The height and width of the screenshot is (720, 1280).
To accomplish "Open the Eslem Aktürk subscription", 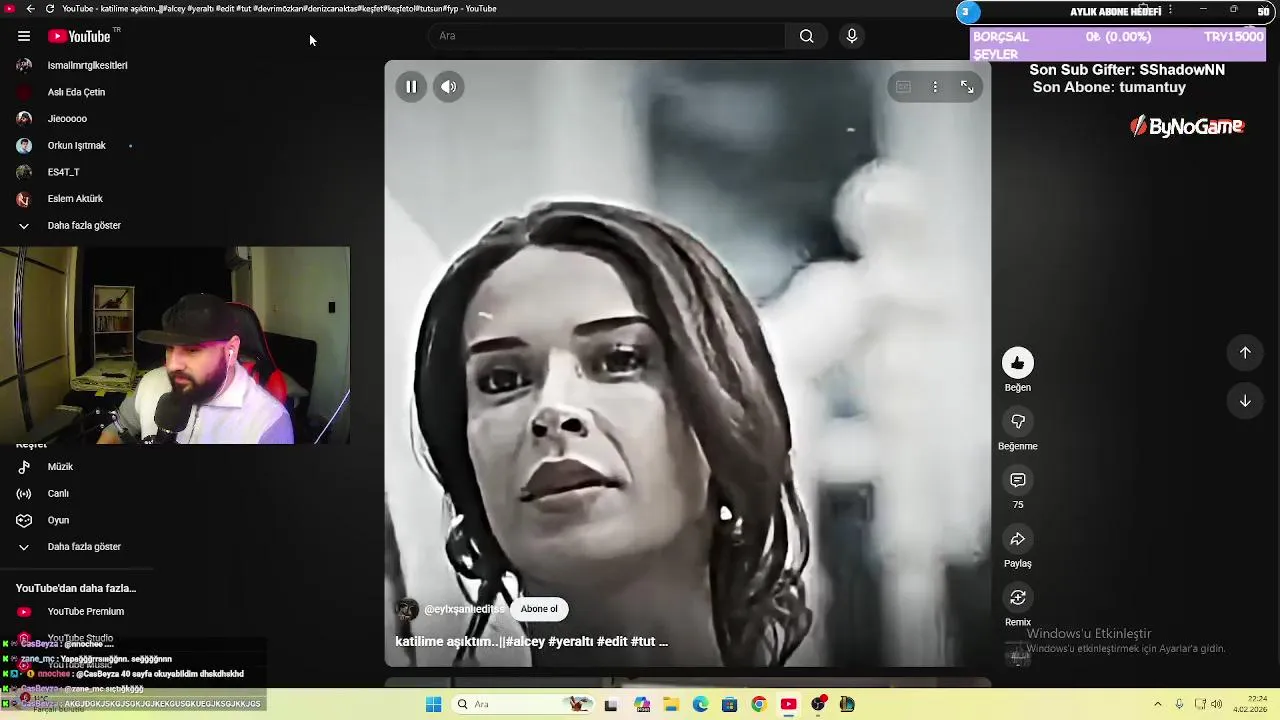I will tap(75, 199).
